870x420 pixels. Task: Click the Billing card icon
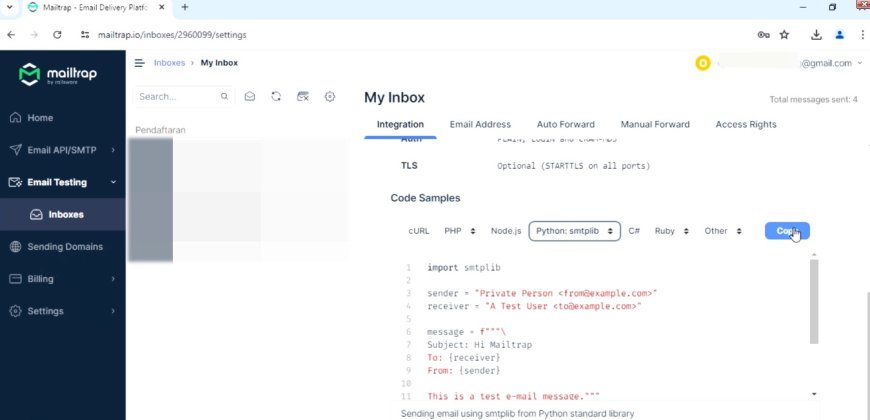tap(16, 279)
